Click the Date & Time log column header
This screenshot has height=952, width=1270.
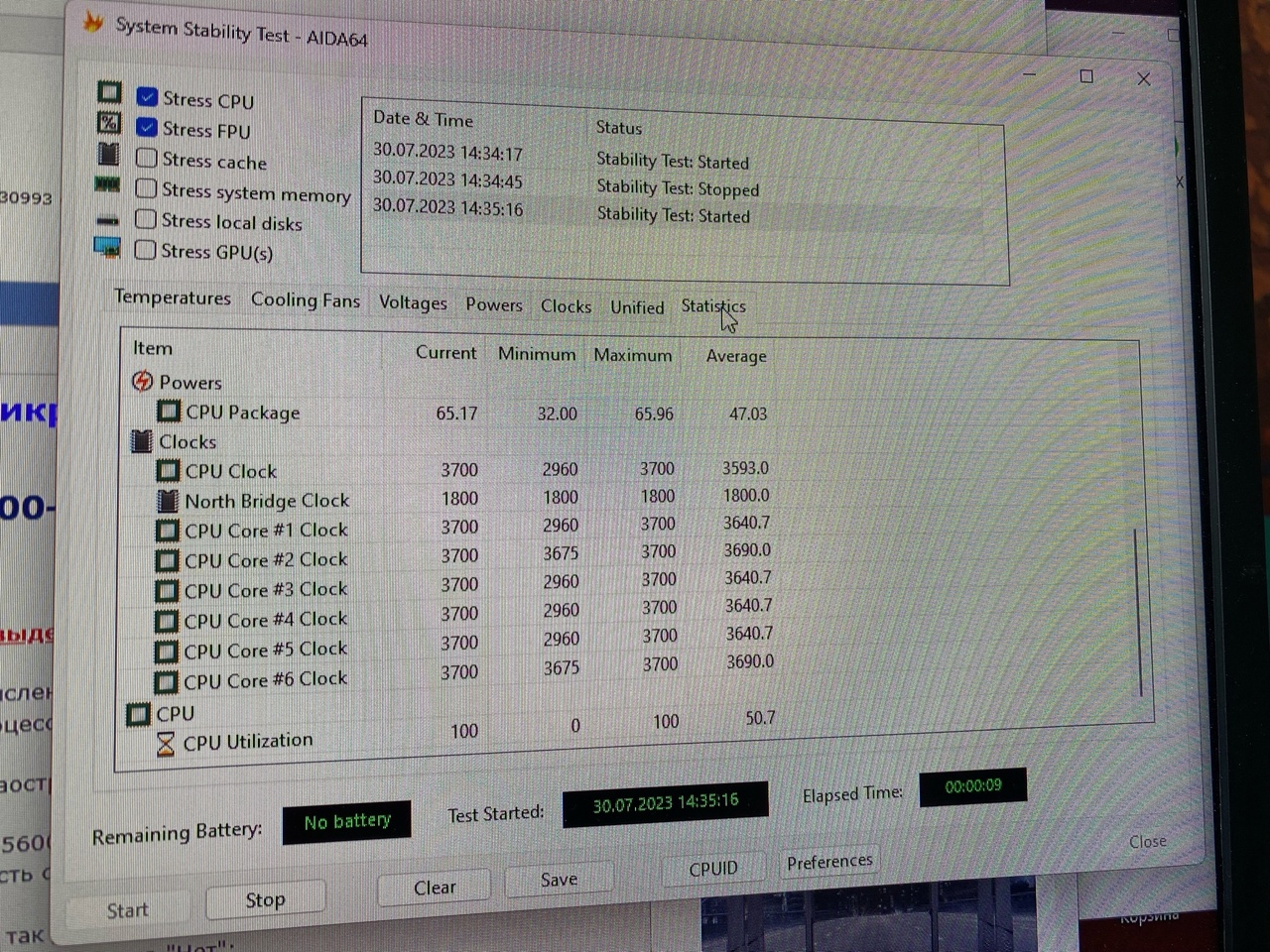pyautogui.click(x=424, y=119)
